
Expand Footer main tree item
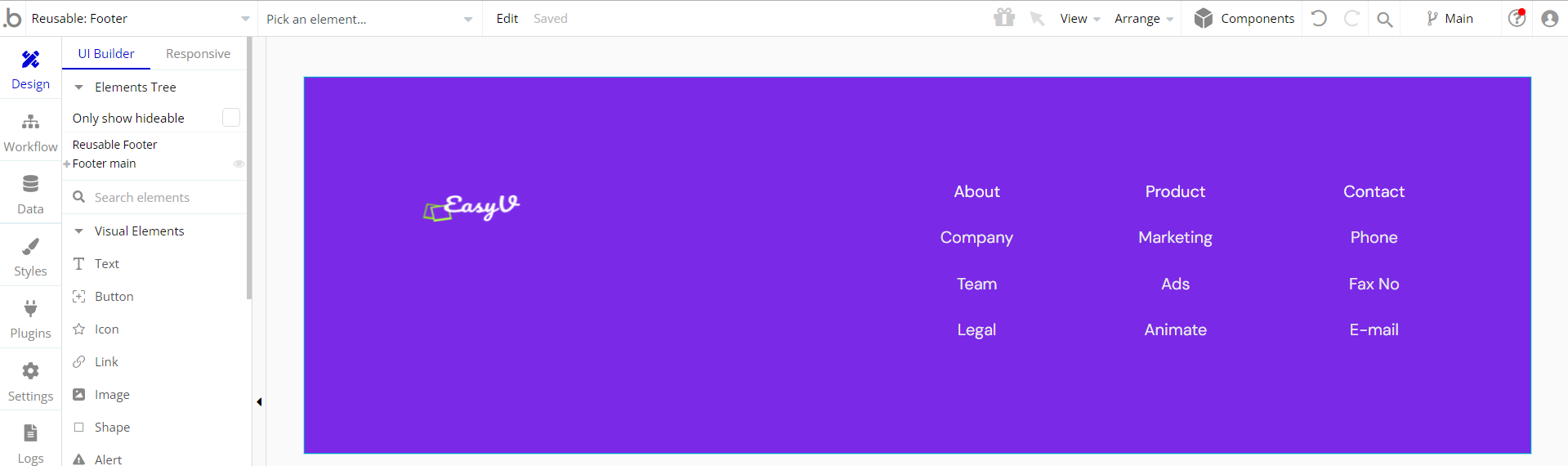(x=67, y=164)
